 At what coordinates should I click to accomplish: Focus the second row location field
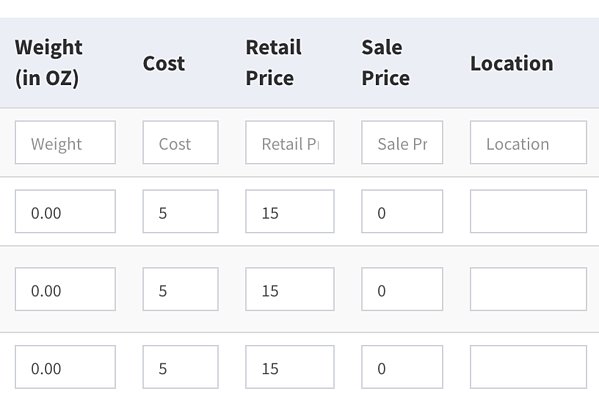click(x=528, y=289)
